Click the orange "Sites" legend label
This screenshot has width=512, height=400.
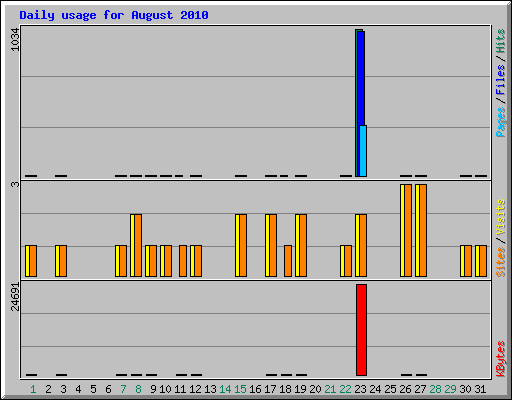click(x=500, y=262)
